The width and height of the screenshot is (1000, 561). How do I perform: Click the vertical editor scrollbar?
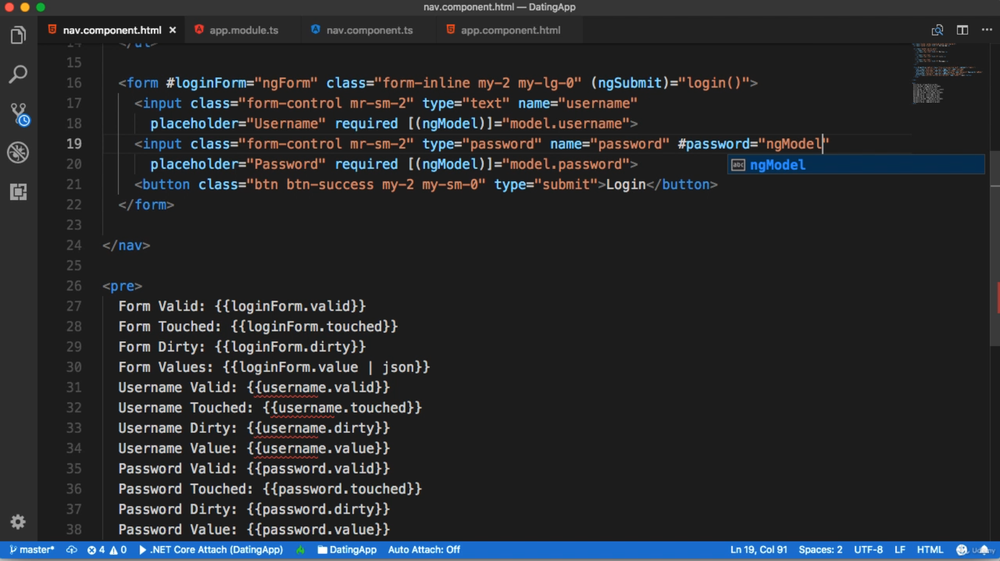coord(994,249)
